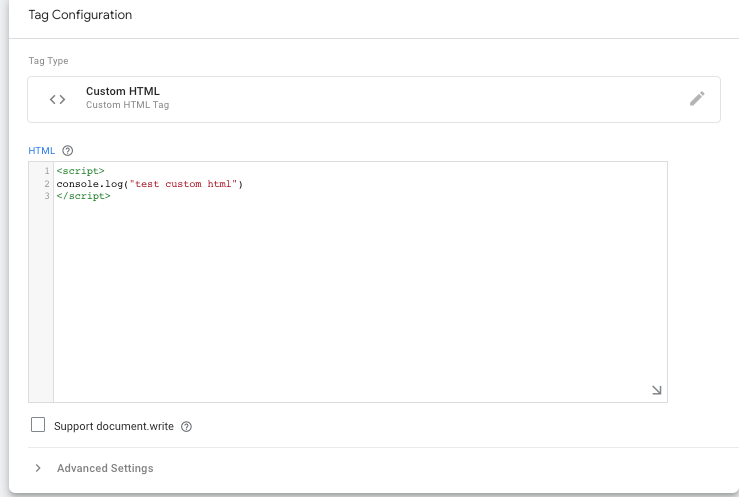
Task: Enable the Support document.write checkbox
Action: (x=38, y=424)
